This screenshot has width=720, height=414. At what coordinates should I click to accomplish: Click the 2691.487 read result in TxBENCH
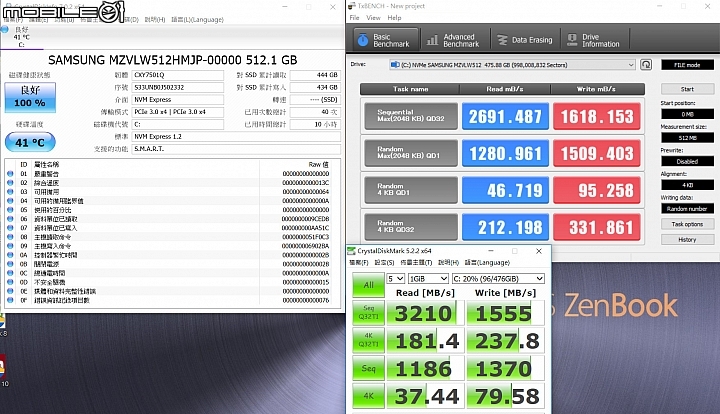coord(505,116)
